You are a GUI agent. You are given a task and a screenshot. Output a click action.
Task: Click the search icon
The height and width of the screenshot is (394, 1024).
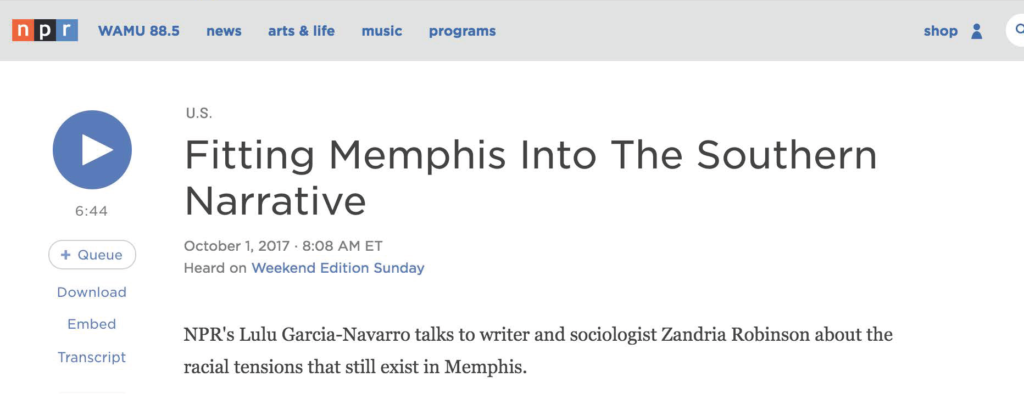[x=1016, y=30]
